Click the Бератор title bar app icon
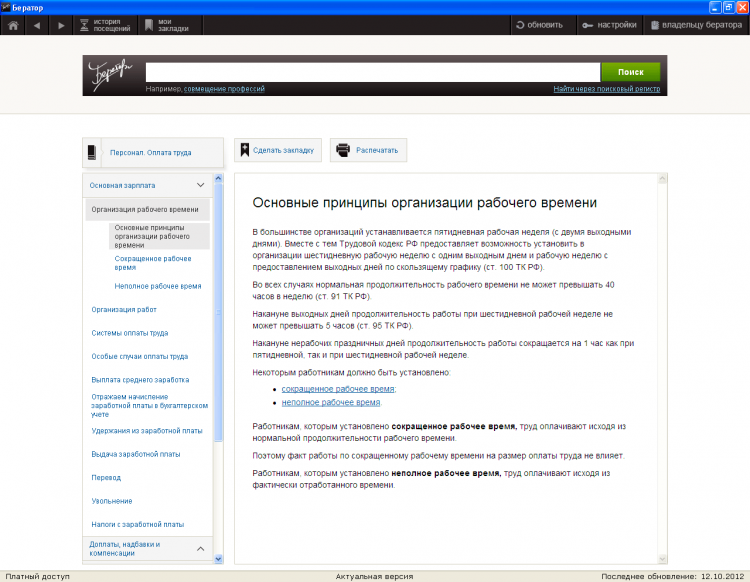 point(6,7)
